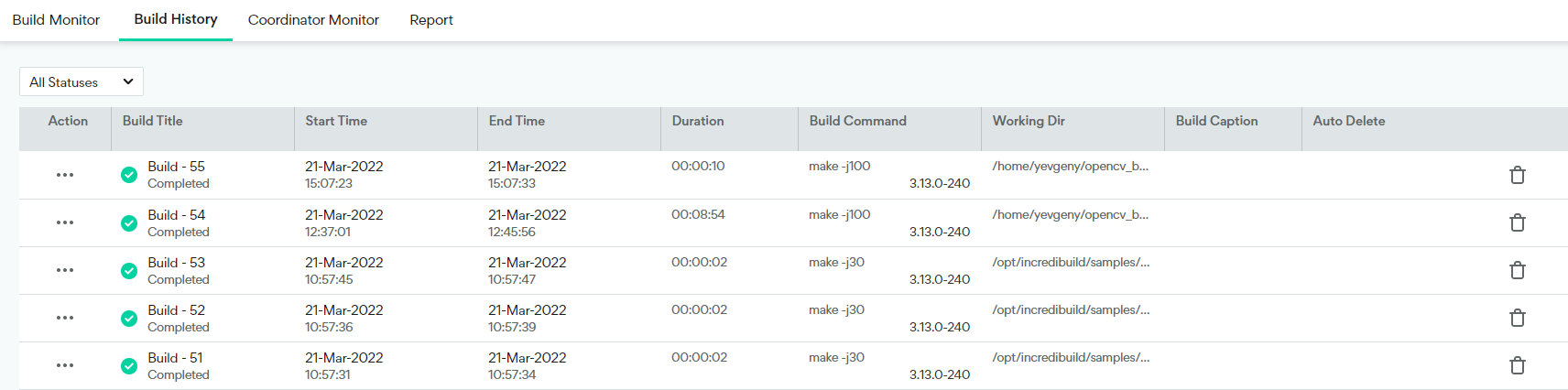Sort by Start Time column header
1568x390 pixels.
click(336, 121)
